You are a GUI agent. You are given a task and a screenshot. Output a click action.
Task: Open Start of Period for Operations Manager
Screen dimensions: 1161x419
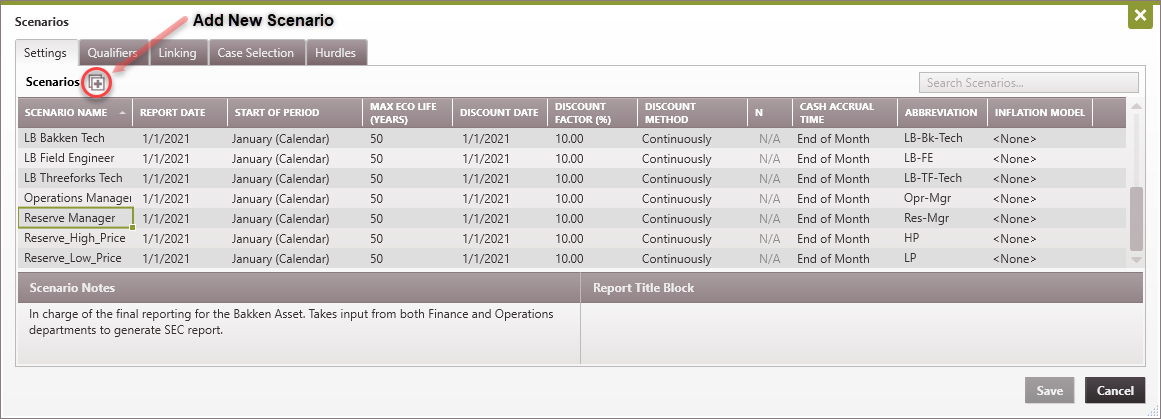point(280,199)
